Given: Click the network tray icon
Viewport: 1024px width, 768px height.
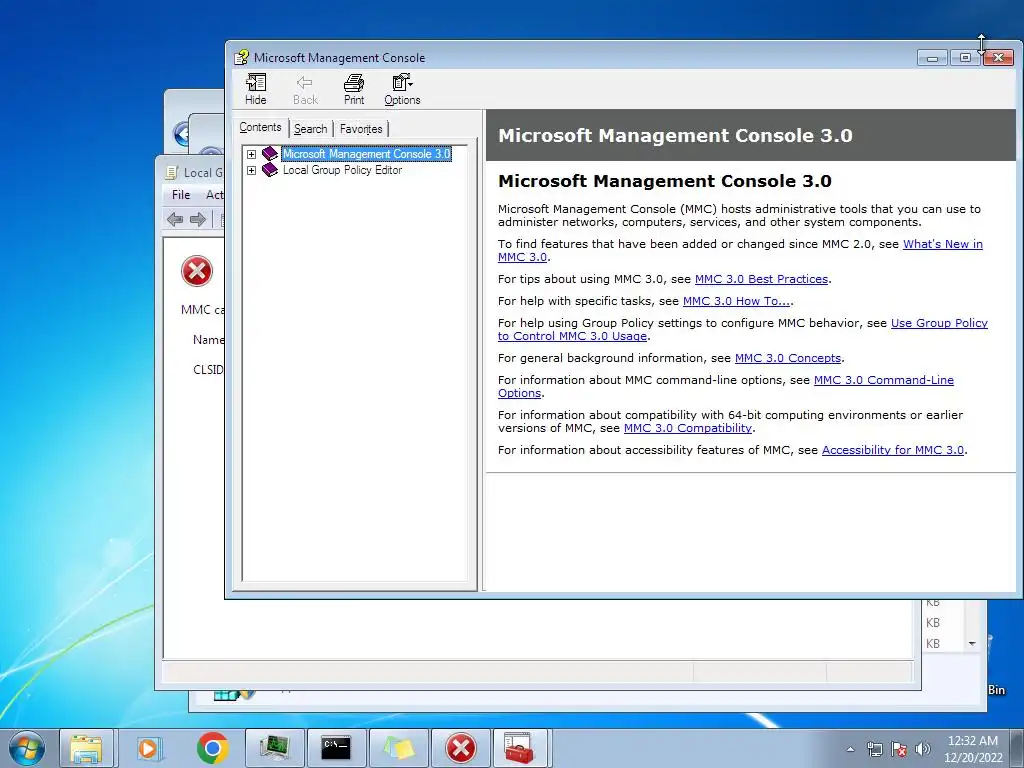Looking at the screenshot, I should (x=874, y=749).
